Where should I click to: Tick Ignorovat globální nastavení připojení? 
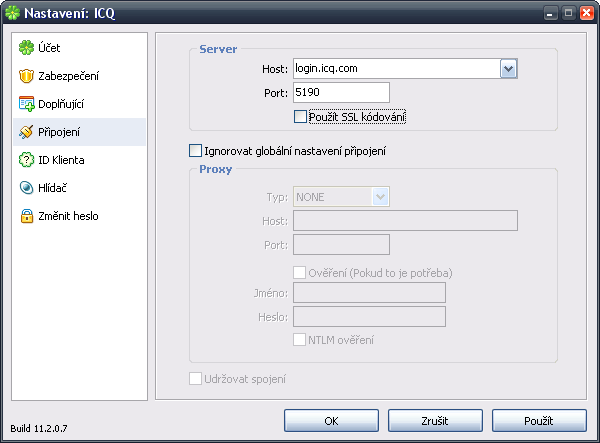(196, 151)
